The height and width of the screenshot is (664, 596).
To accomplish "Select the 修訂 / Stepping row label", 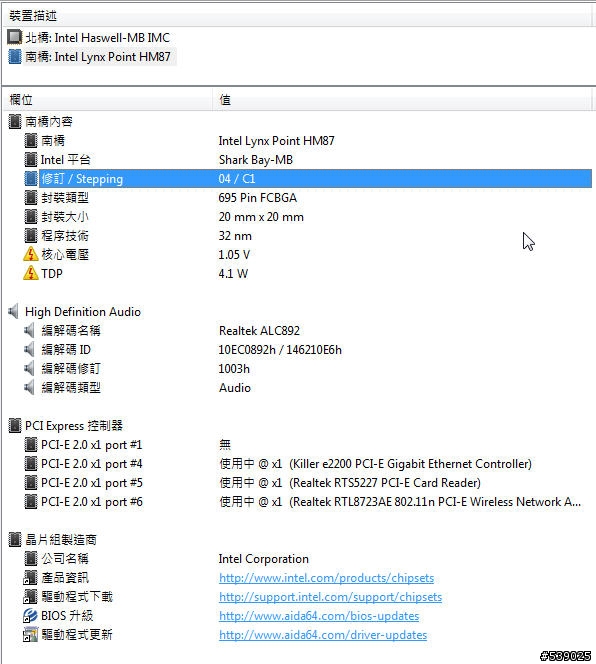I will click(82, 179).
